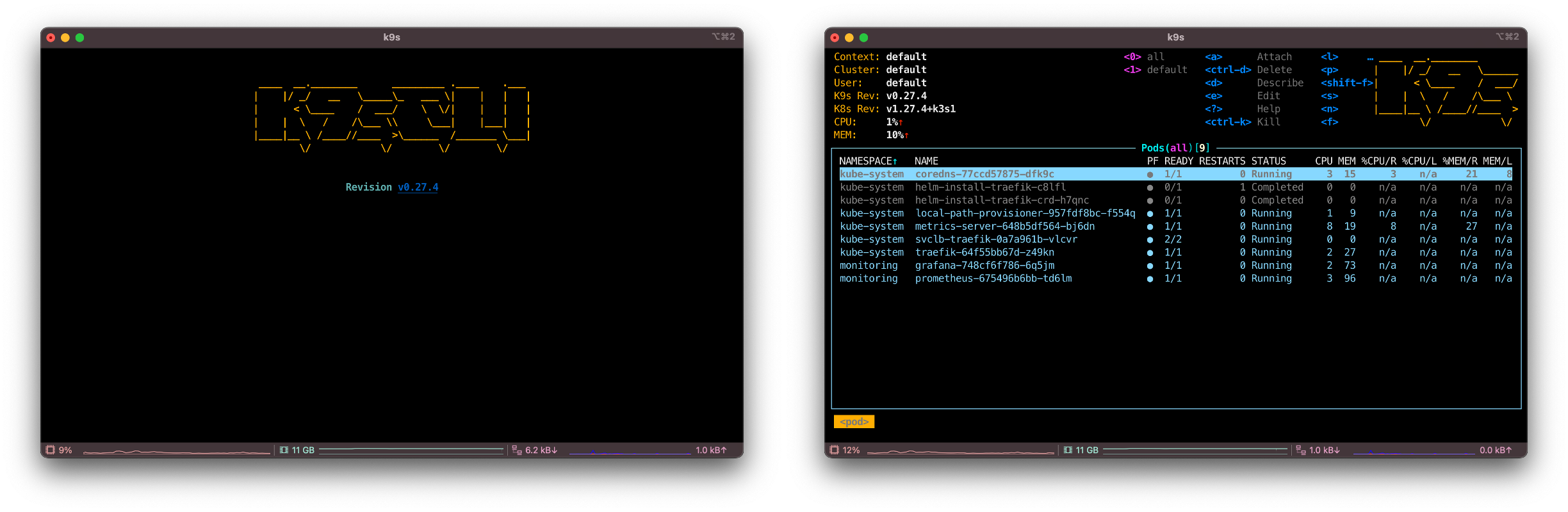The image size is (1568, 512).
Task: Minimize the left k9s splash window
Action: point(65,38)
